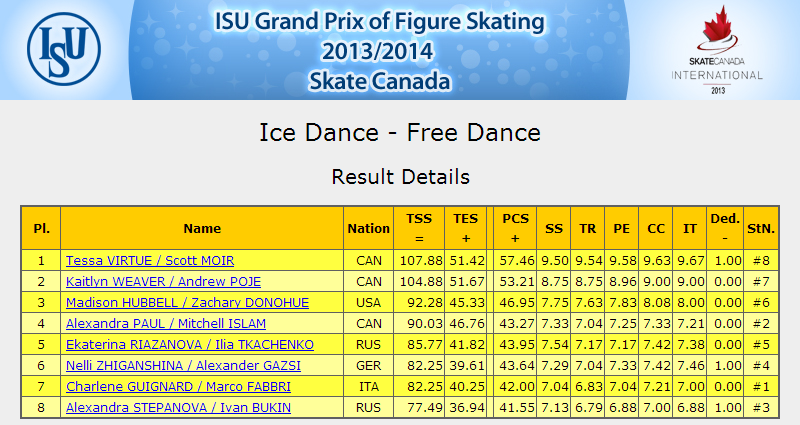Click the Skate Canada International maple leaf logo
The height and width of the screenshot is (425, 800).
click(717, 50)
